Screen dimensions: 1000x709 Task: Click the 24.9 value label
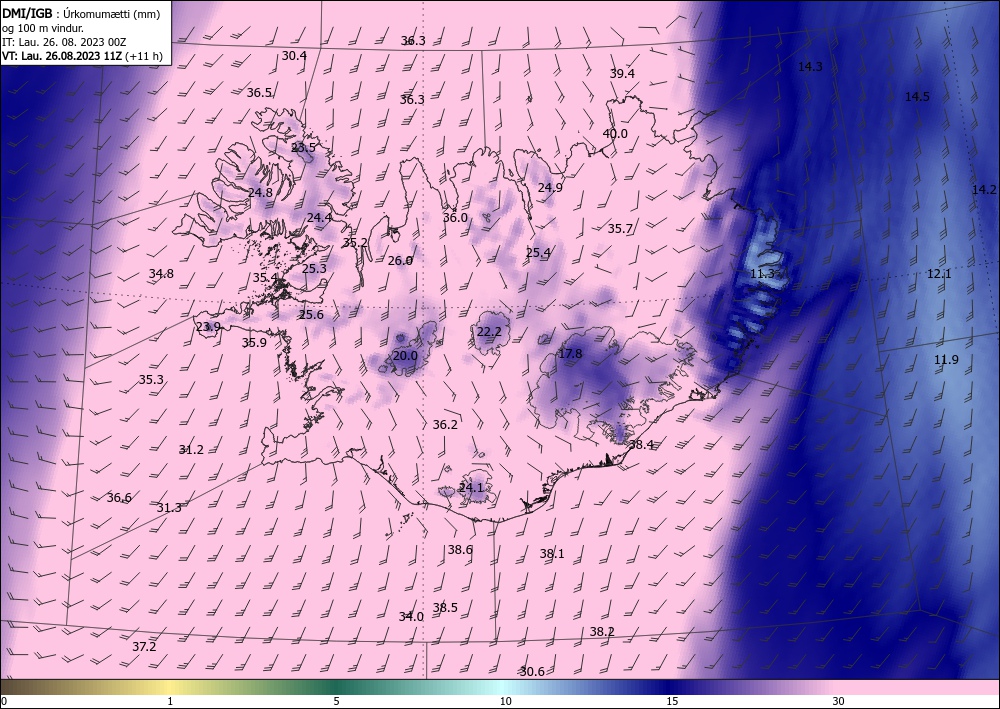click(x=550, y=187)
